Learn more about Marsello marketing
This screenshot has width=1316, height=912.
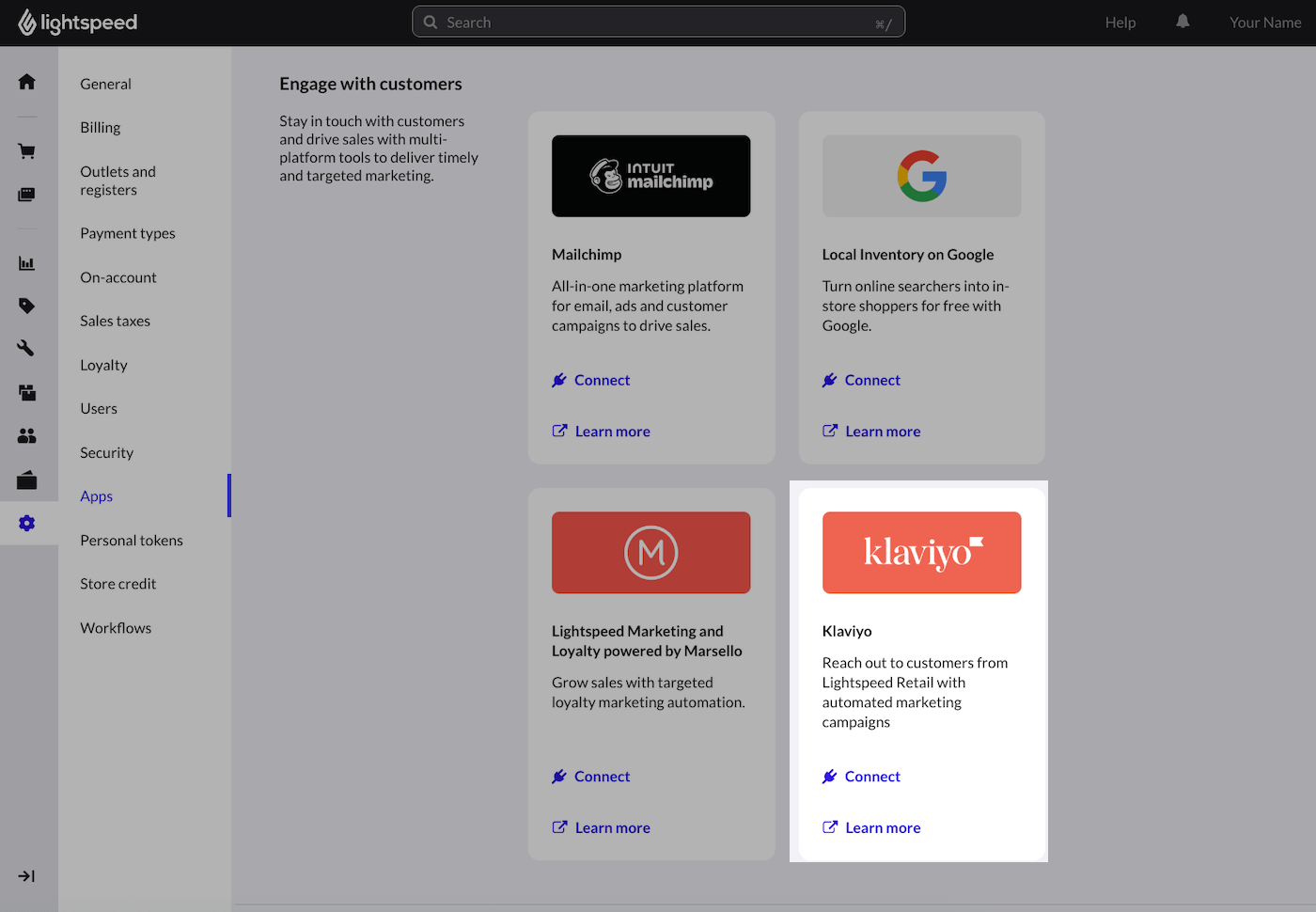[x=612, y=826]
